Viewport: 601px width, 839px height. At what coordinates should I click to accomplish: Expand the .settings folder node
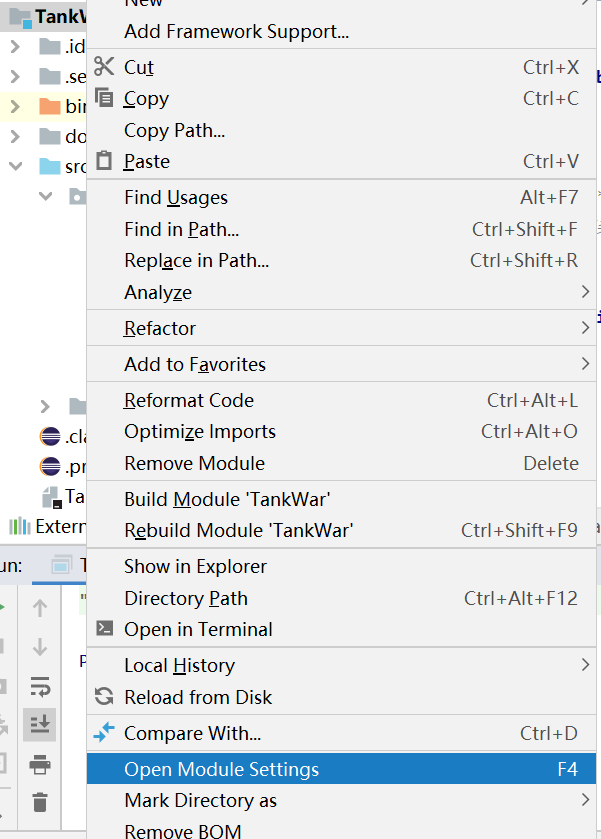(x=16, y=77)
